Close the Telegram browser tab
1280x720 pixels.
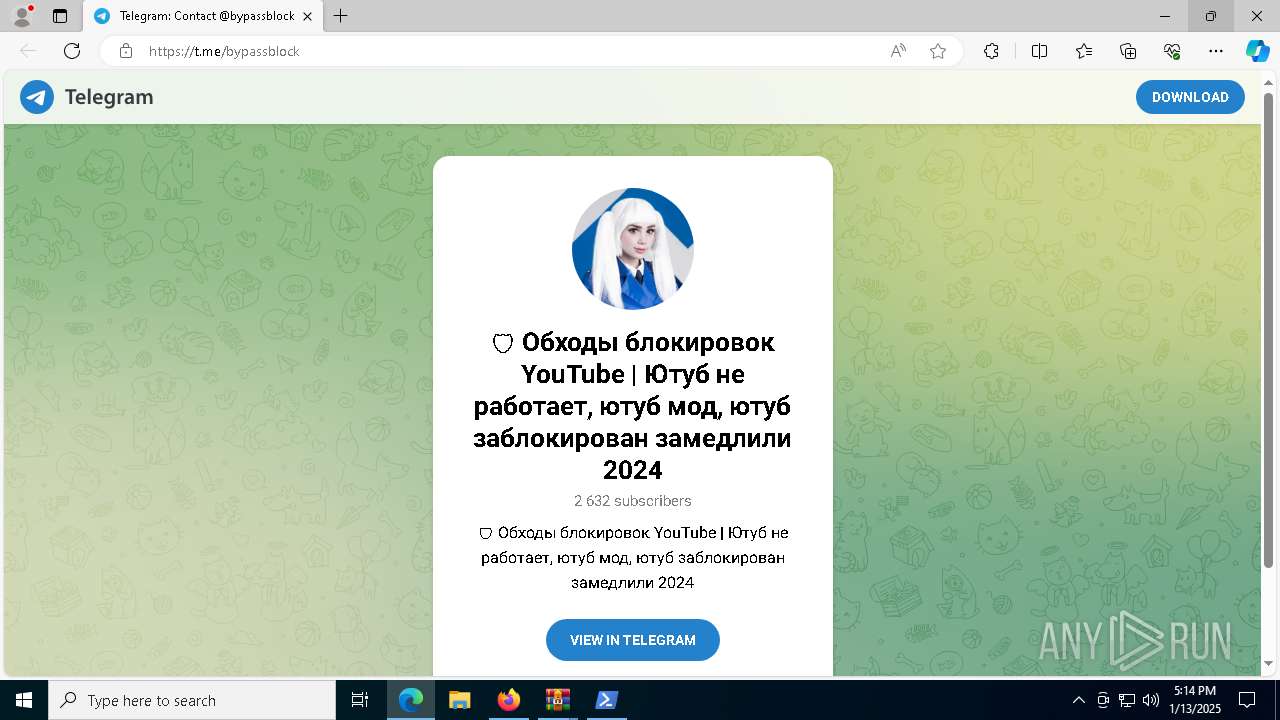(x=309, y=16)
